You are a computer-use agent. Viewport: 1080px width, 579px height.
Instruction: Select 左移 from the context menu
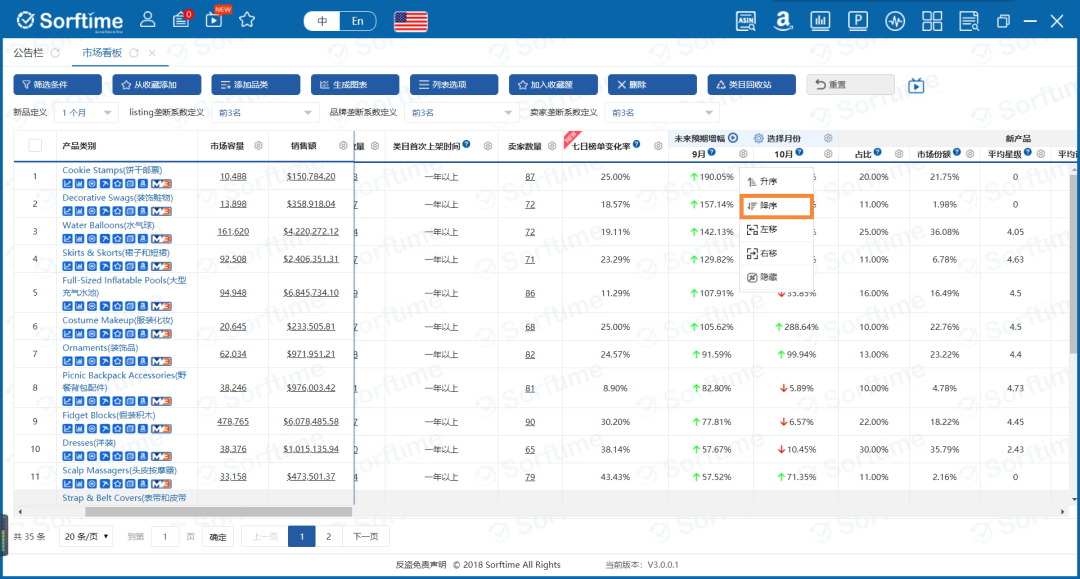click(776, 230)
